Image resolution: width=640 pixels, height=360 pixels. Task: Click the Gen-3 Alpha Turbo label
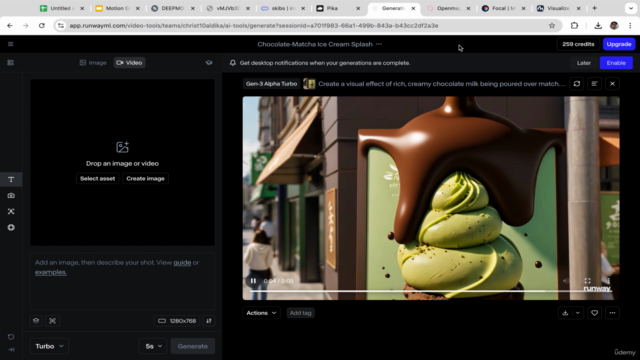click(271, 84)
